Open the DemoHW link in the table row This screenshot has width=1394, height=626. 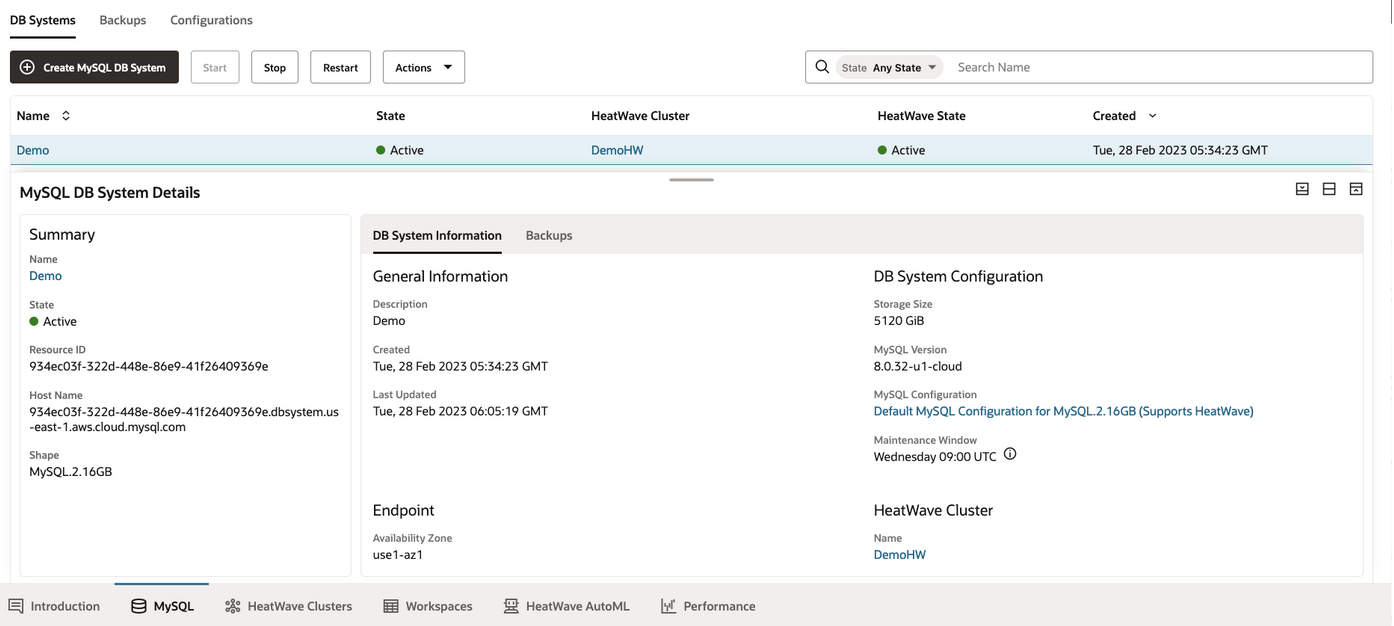pyautogui.click(x=617, y=151)
